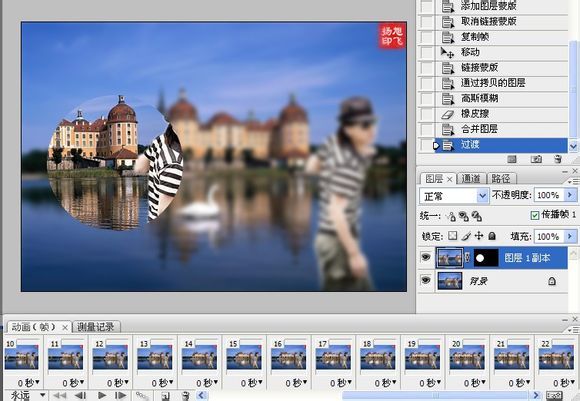Viewport: 580px width, 401px height.
Task: Duplicate the selected animation frame
Action: click(x=165, y=396)
